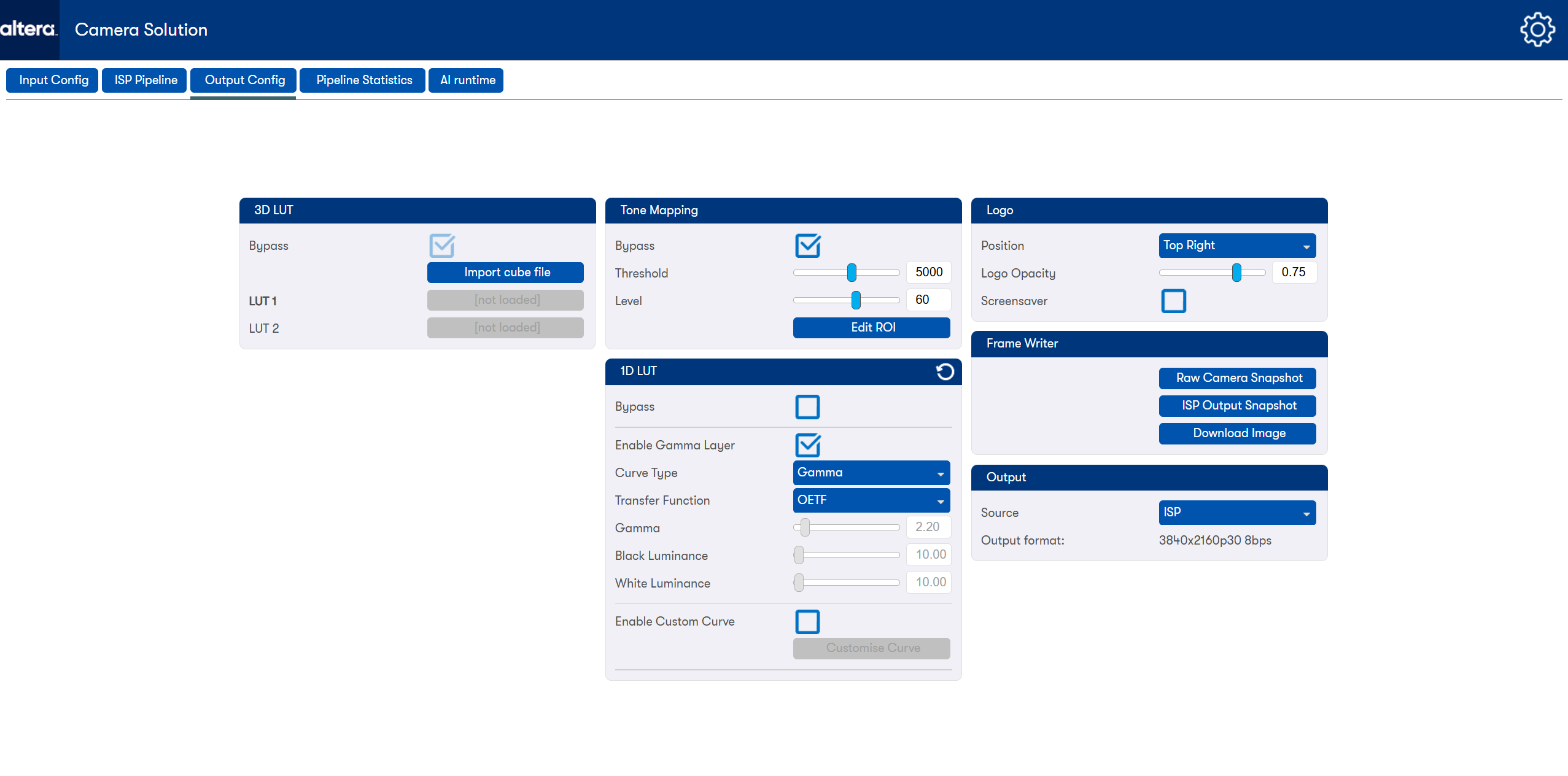
Task: Open the Logo Position dropdown
Action: (1236, 246)
